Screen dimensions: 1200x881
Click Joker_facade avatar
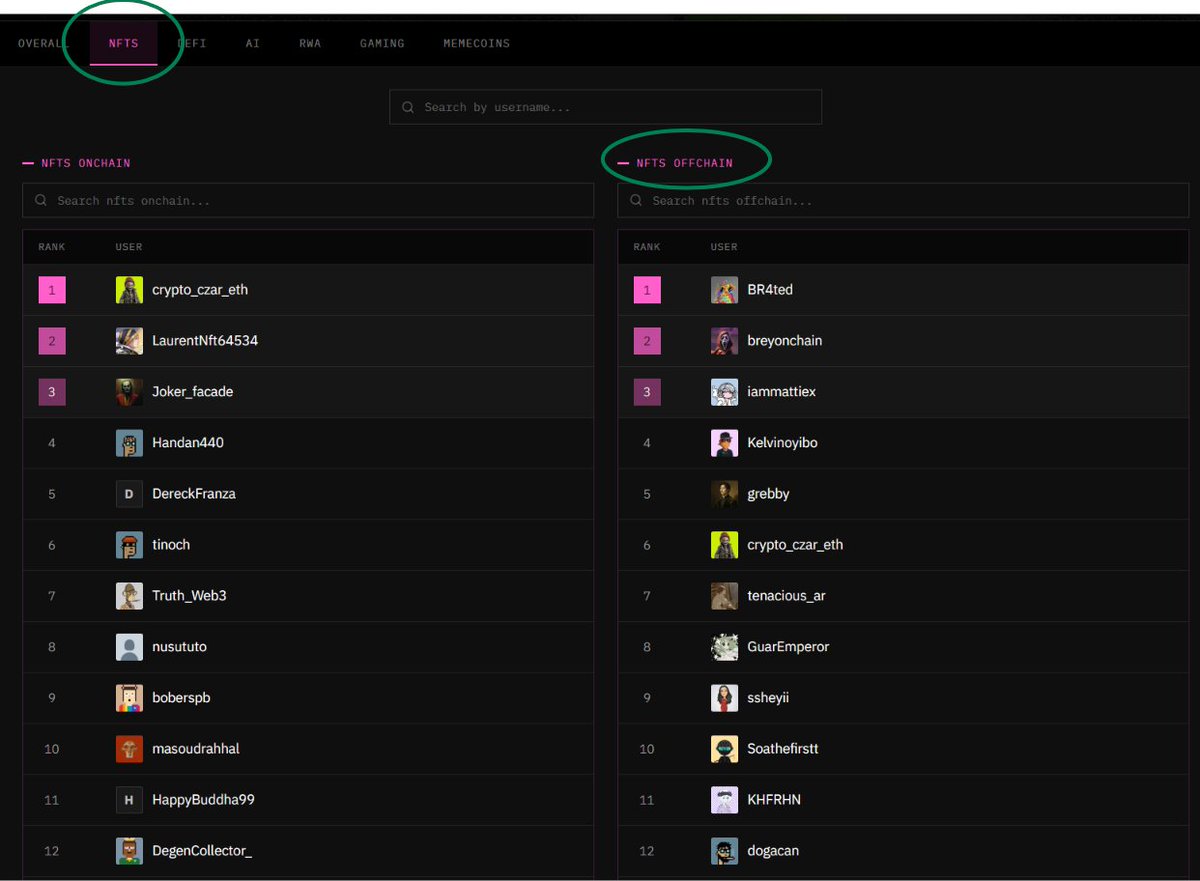[129, 392]
